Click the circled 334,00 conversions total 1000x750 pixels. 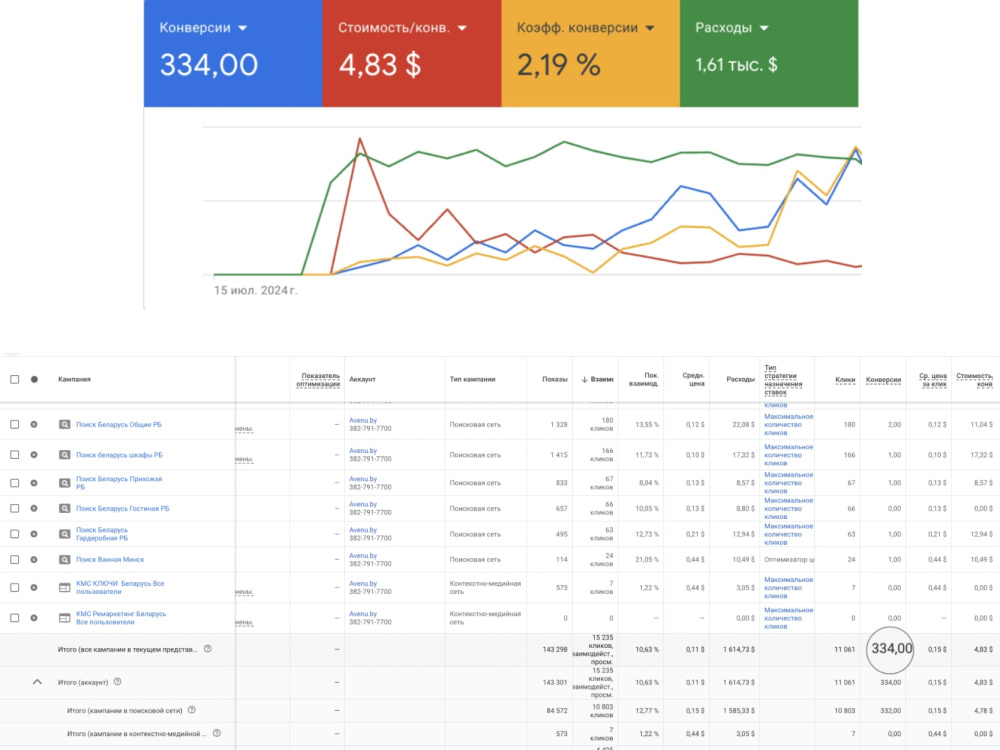point(890,649)
